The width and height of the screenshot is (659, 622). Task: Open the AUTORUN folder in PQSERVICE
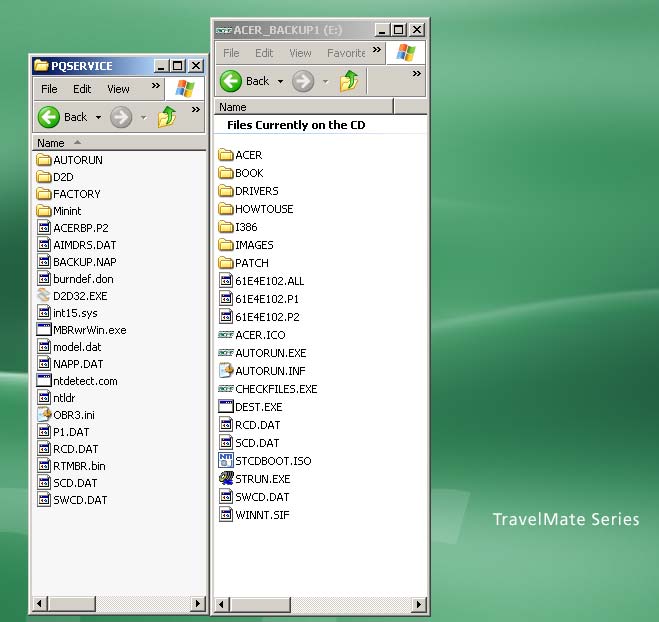coord(69,160)
